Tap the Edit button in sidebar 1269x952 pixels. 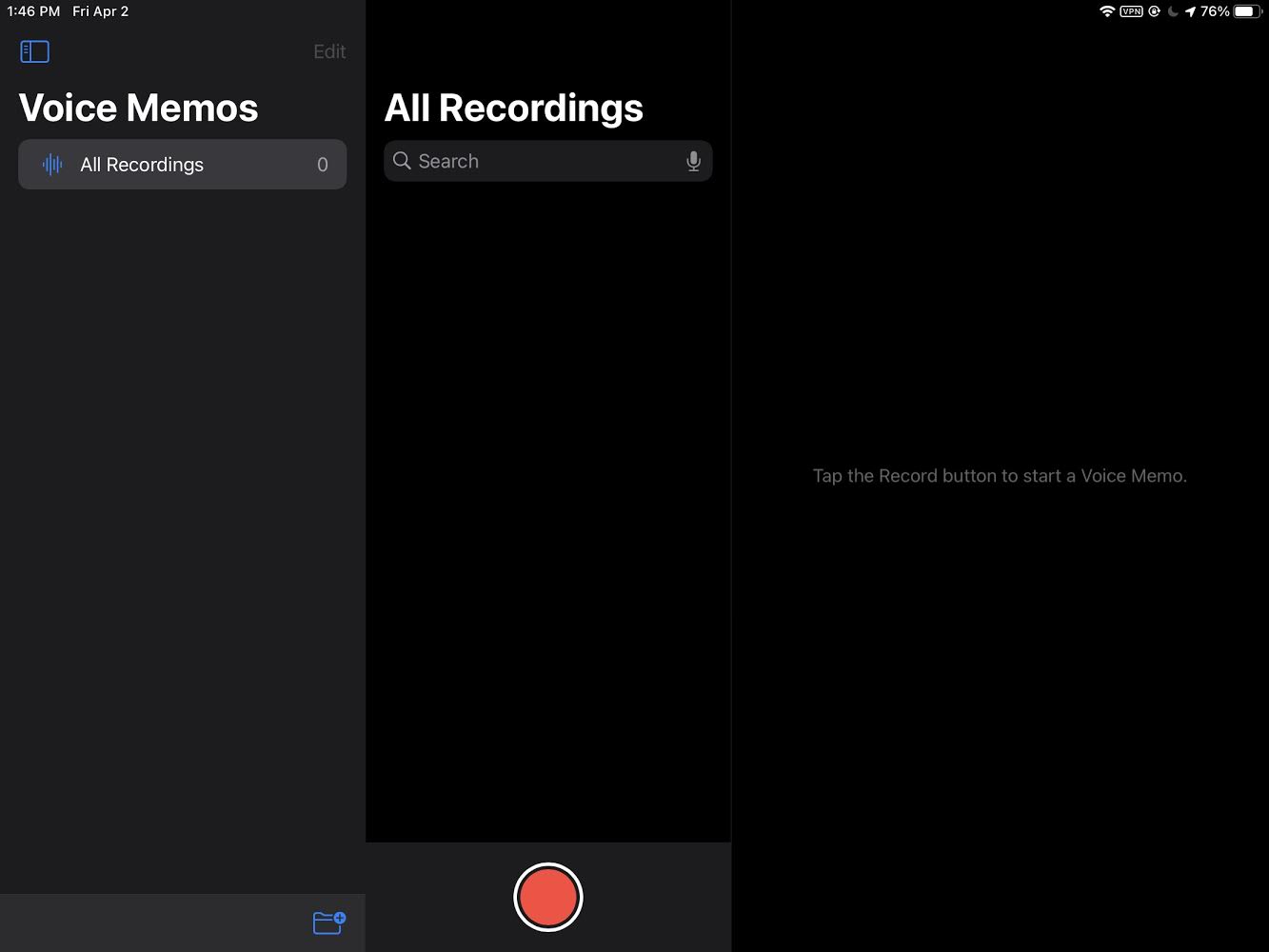(329, 51)
